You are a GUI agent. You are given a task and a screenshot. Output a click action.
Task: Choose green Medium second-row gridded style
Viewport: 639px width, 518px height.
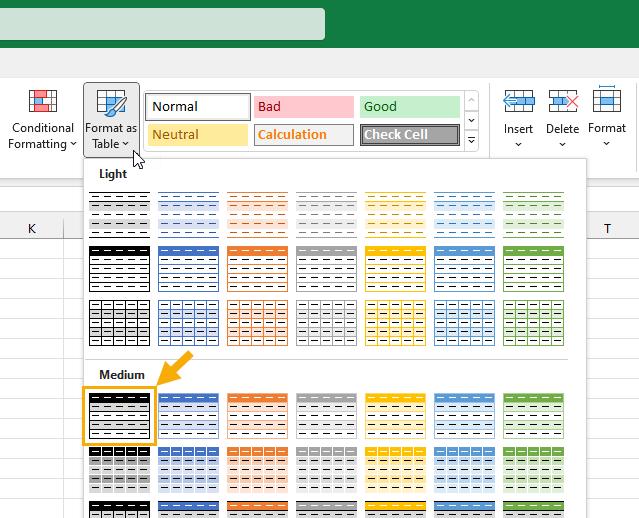533,470
